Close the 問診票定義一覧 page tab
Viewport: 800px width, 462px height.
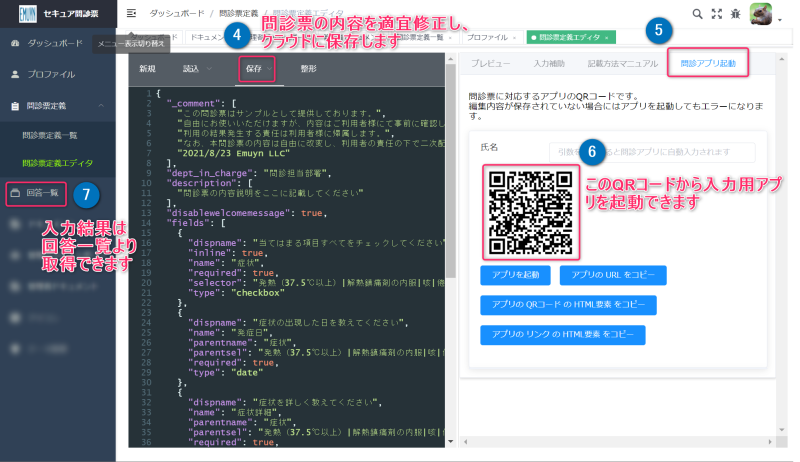[450, 38]
